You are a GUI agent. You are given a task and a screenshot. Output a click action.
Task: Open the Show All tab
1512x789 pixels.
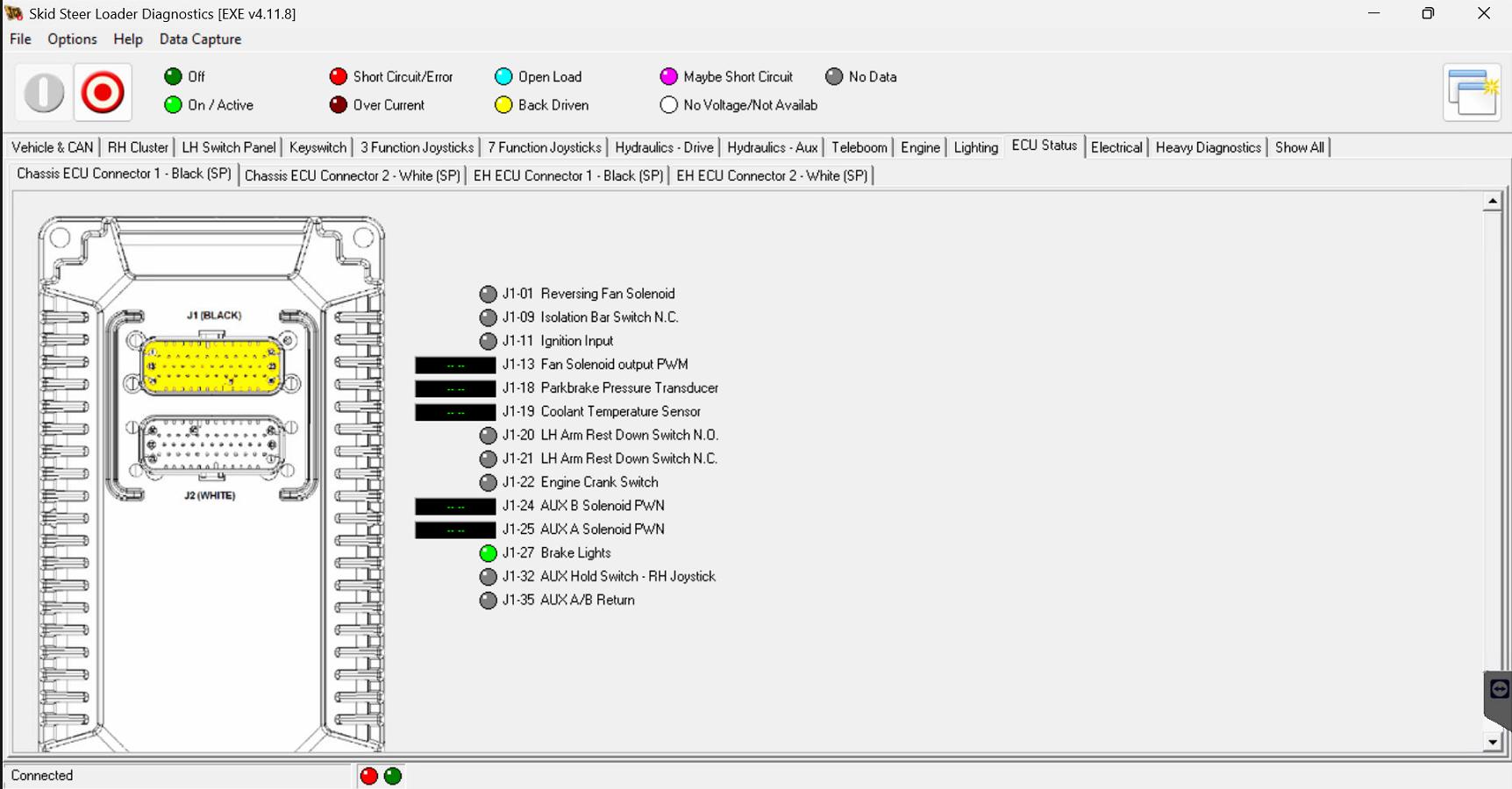[1300, 147]
